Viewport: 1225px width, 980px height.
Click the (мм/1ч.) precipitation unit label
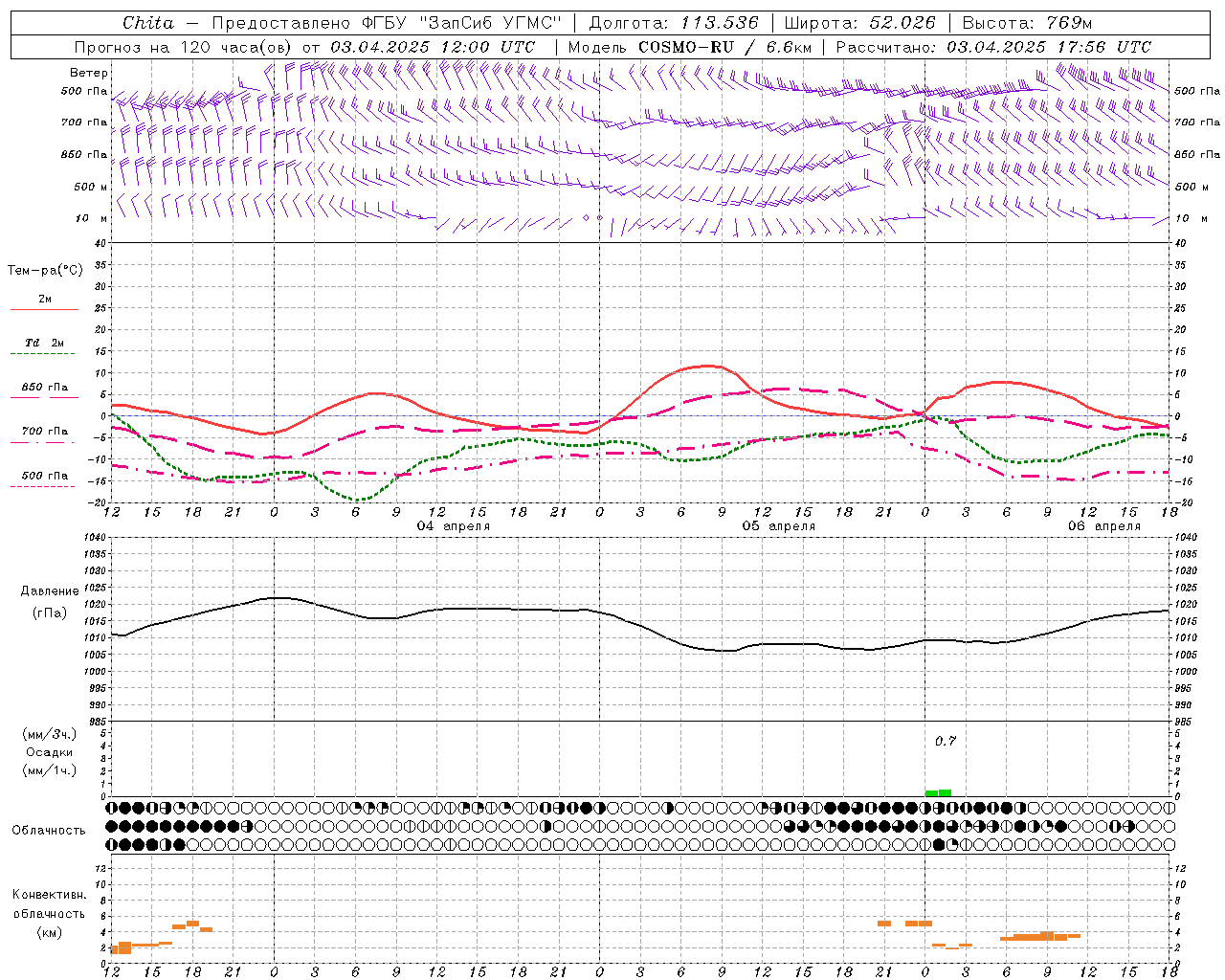point(50,770)
